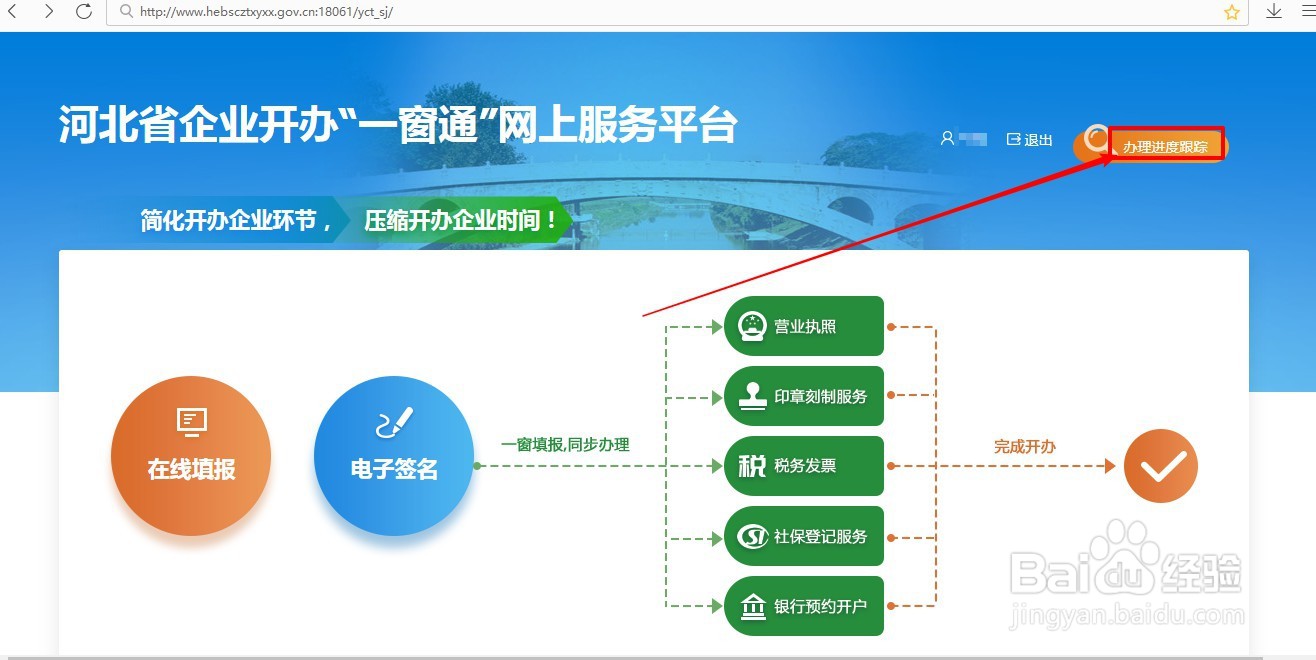Select the 银行预约开户 bank icon
The width and height of the screenshot is (1316, 660).
click(803, 606)
